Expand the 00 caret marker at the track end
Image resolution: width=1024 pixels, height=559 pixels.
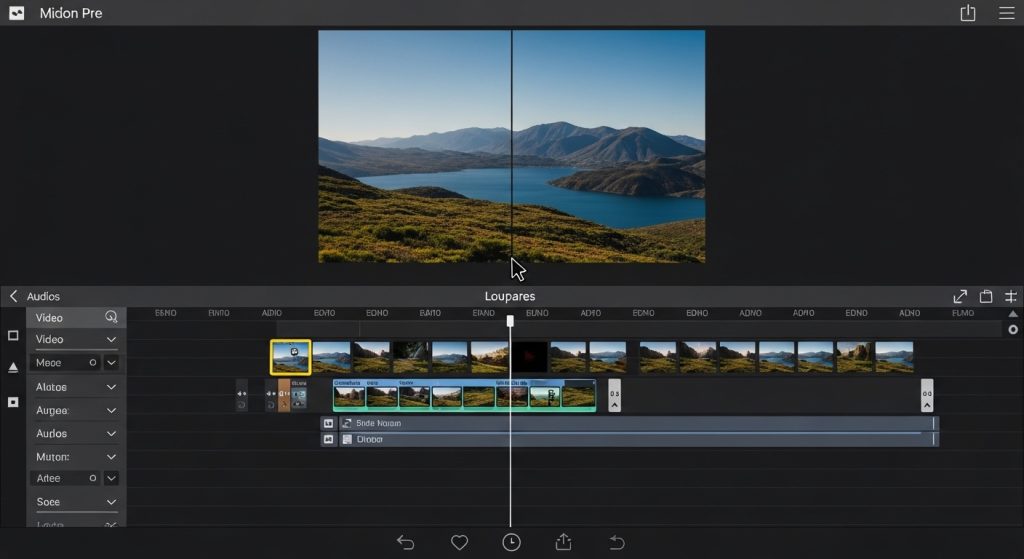[x=927, y=396]
